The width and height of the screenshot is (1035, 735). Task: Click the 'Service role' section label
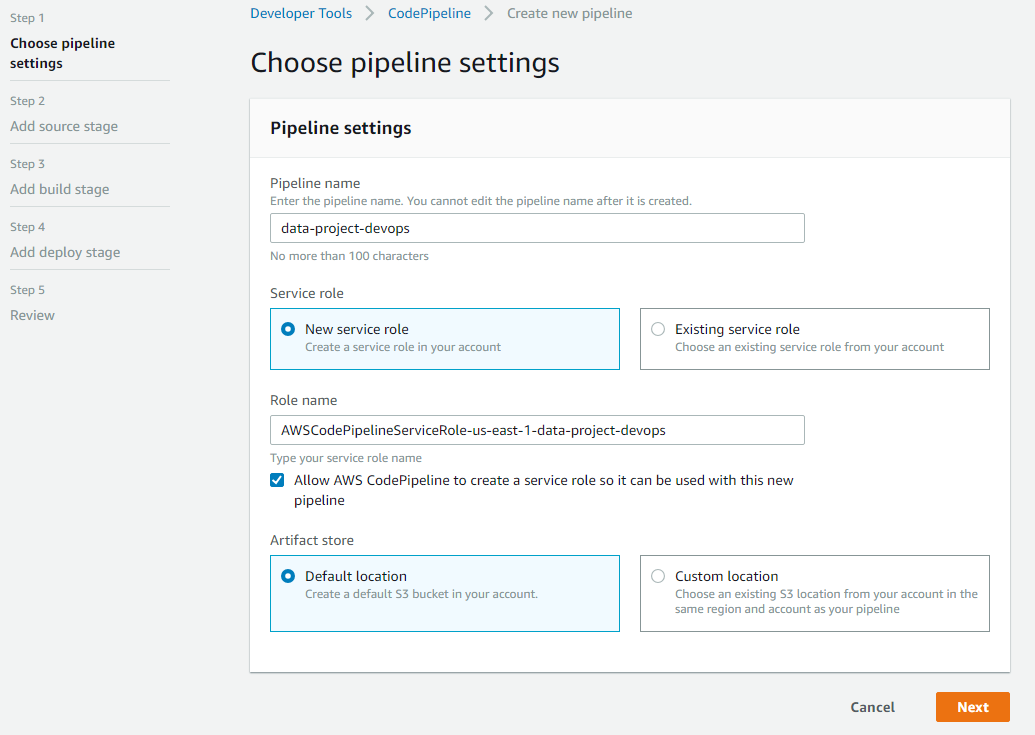(307, 294)
